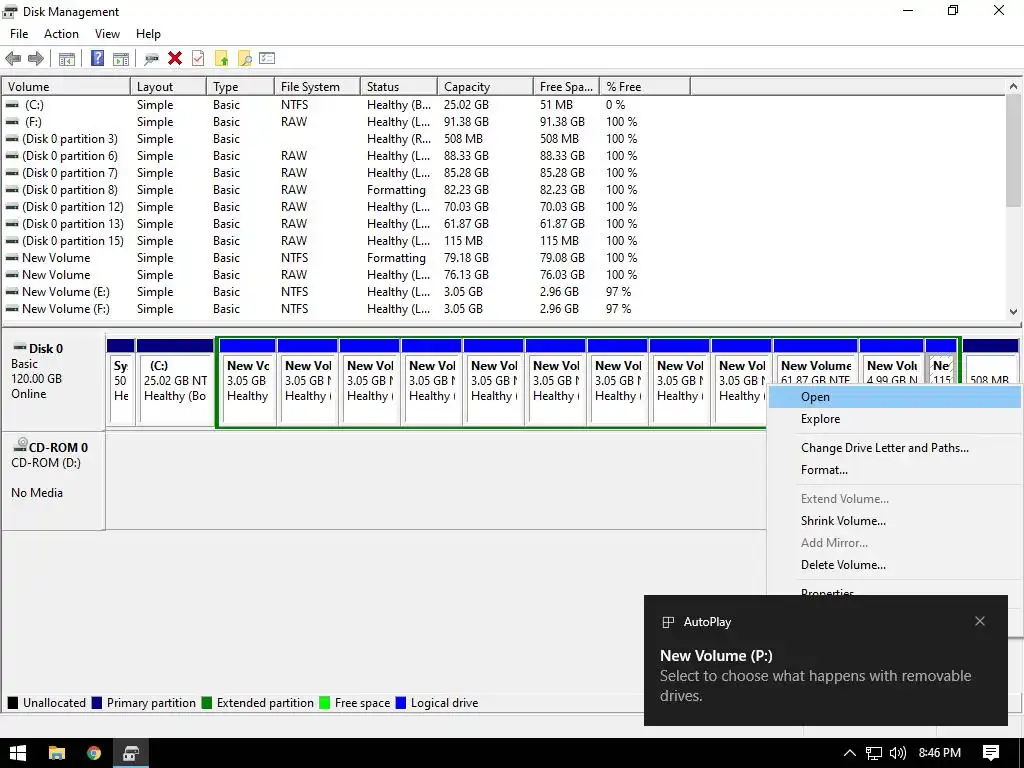Screen dimensions: 1024x768
Task: Click the Back arrow toolbar icon
Action: tap(13, 59)
